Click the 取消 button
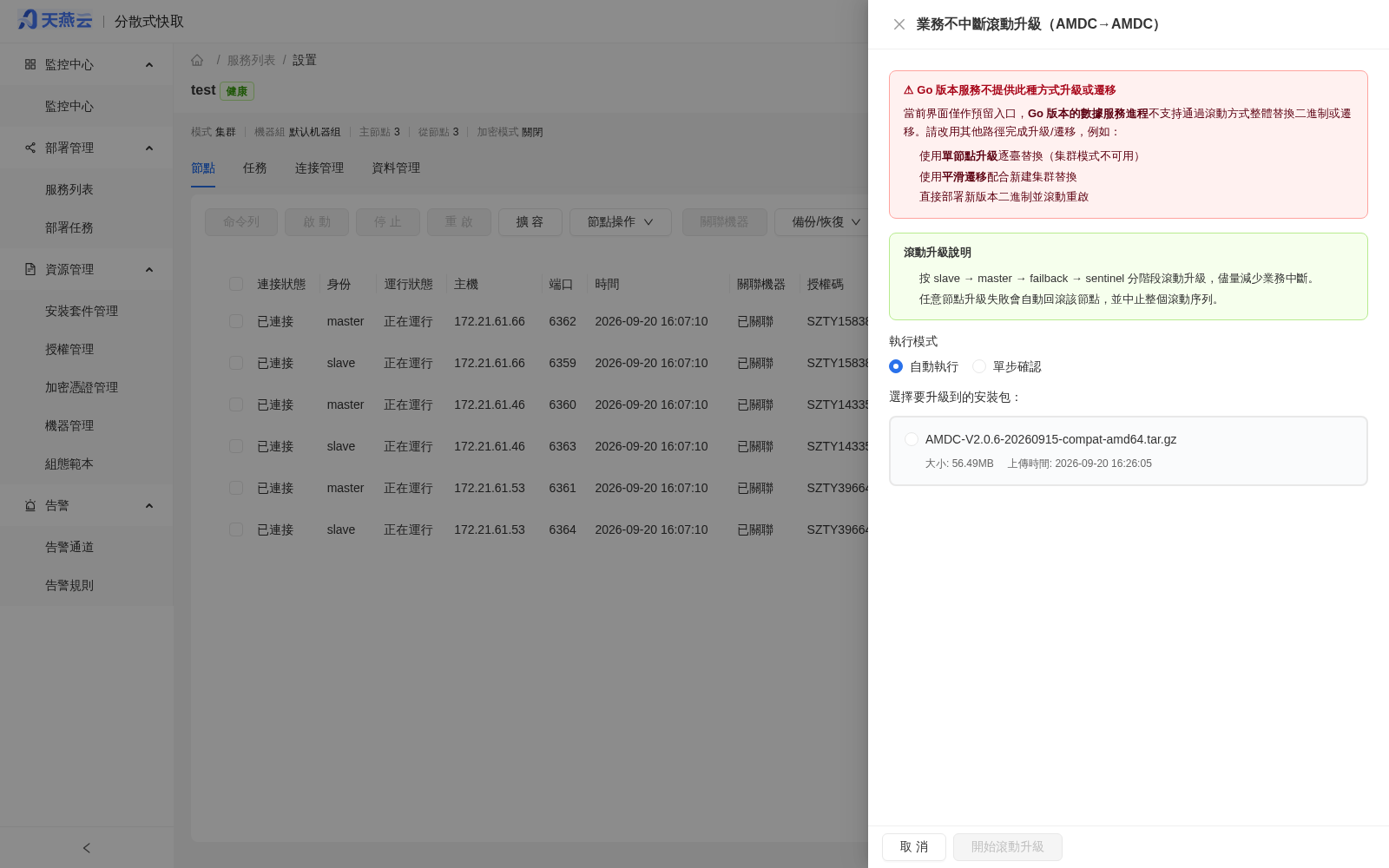1389x868 pixels. [x=914, y=847]
